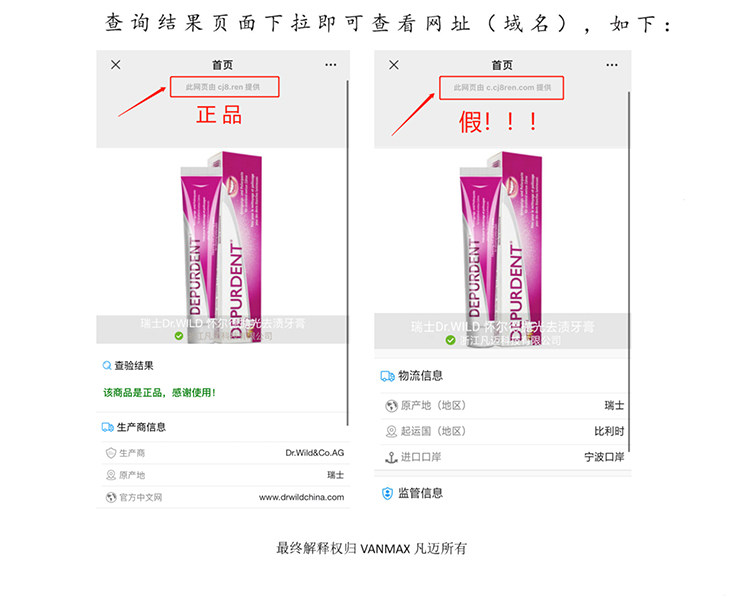Click the 物流信息 truck icon
This screenshot has height=597, width=750.
387,376
